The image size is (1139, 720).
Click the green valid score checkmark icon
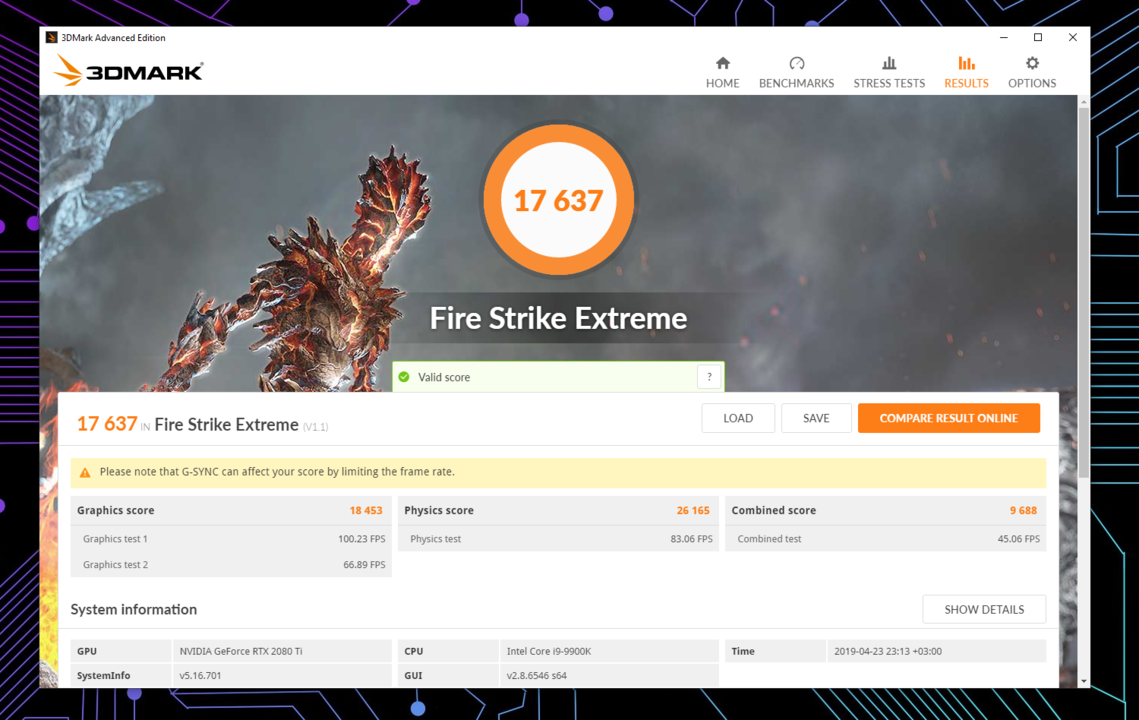click(x=404, y=376)
